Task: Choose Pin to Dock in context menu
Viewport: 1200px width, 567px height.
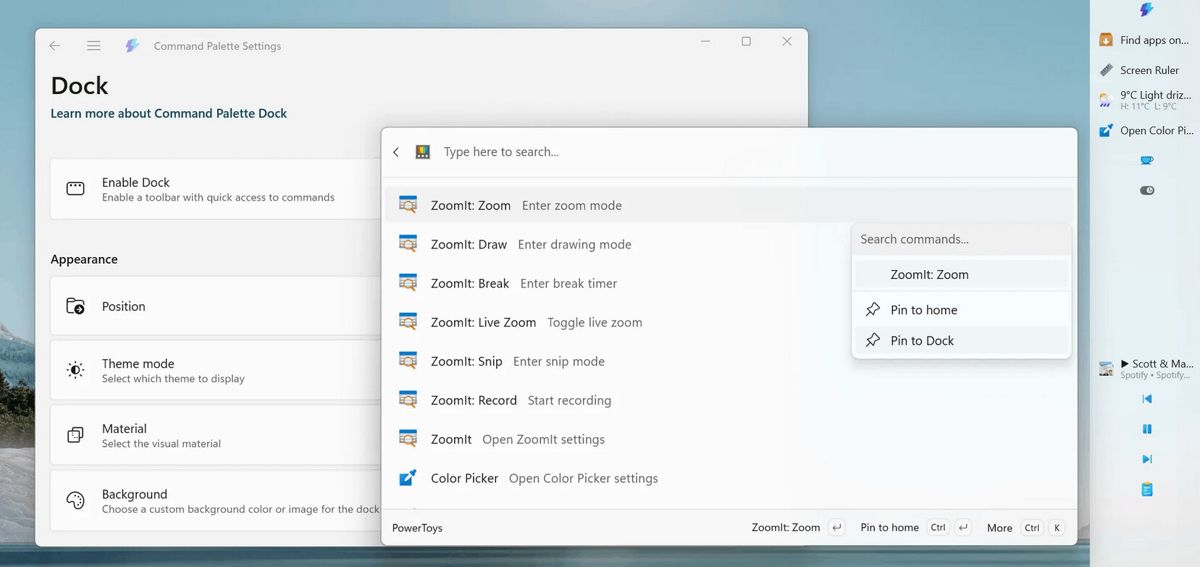Action: coord(961,340)
